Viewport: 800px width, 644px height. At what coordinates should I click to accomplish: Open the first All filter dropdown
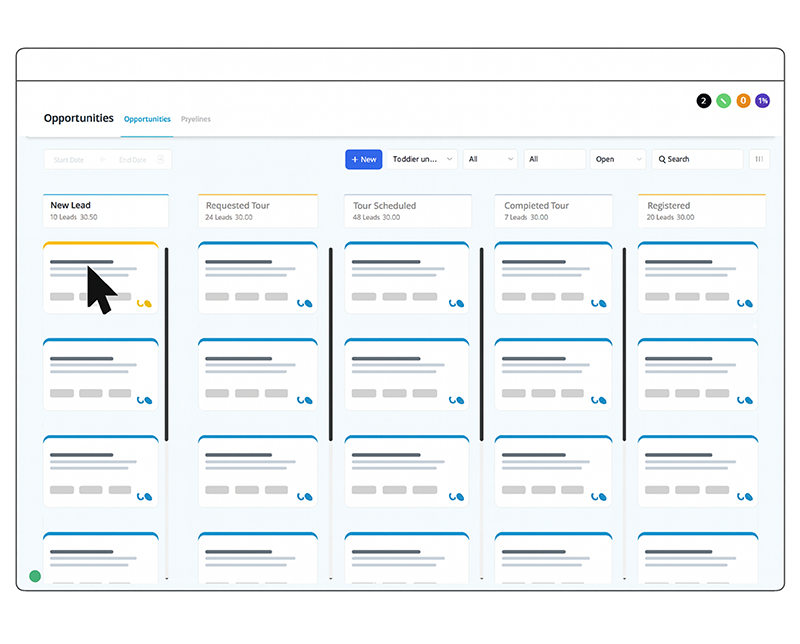[x=490, y=159]
